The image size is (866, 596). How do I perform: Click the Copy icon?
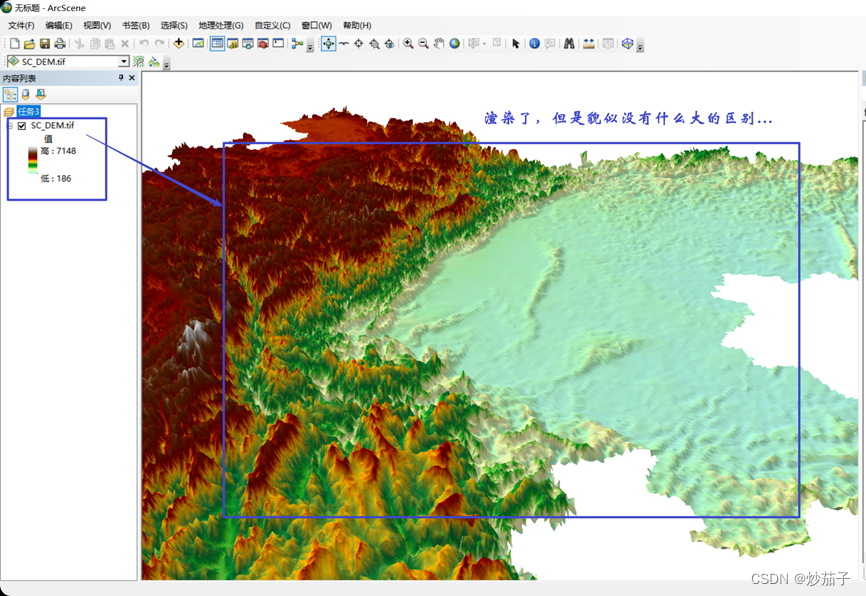95,44
